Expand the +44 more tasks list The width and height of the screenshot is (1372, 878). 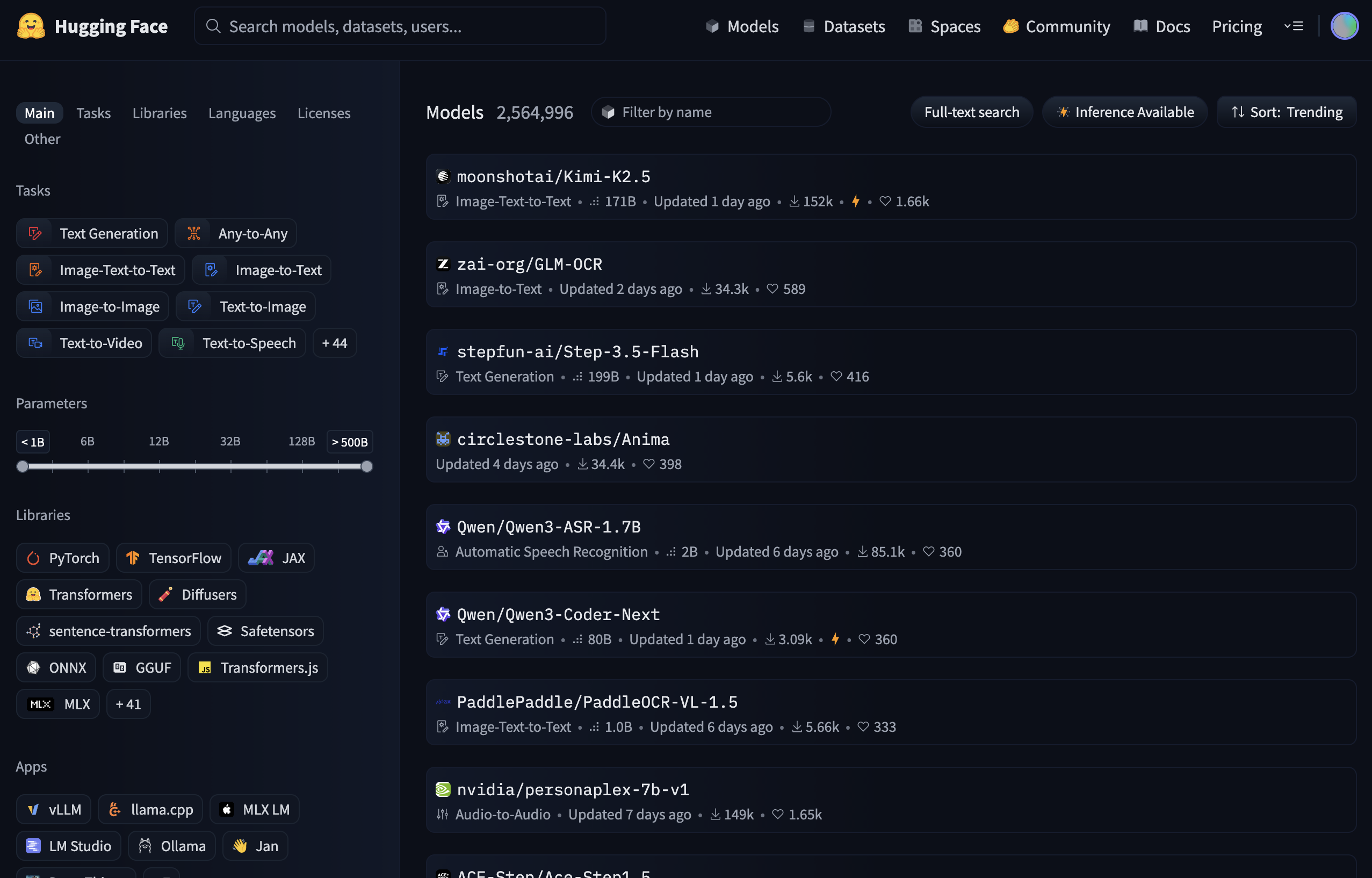(335, 343)
